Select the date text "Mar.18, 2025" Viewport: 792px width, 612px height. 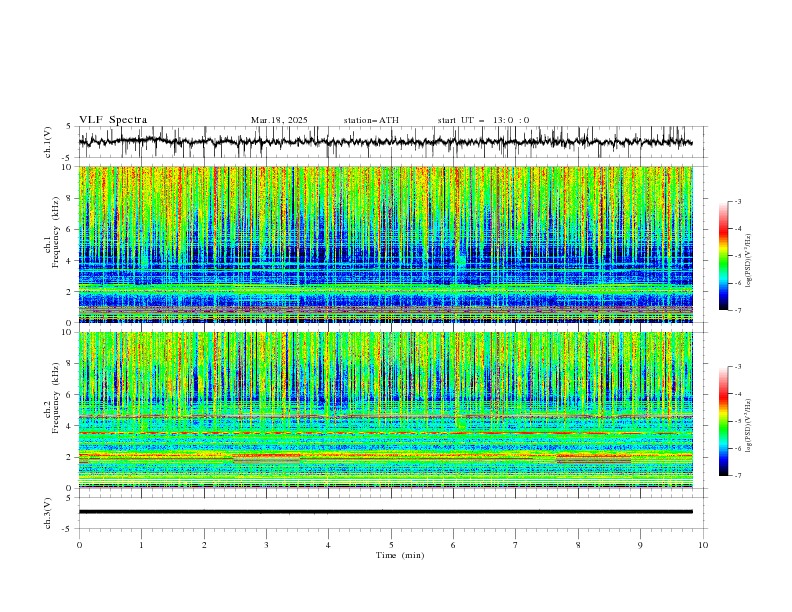tap(279, 120)
